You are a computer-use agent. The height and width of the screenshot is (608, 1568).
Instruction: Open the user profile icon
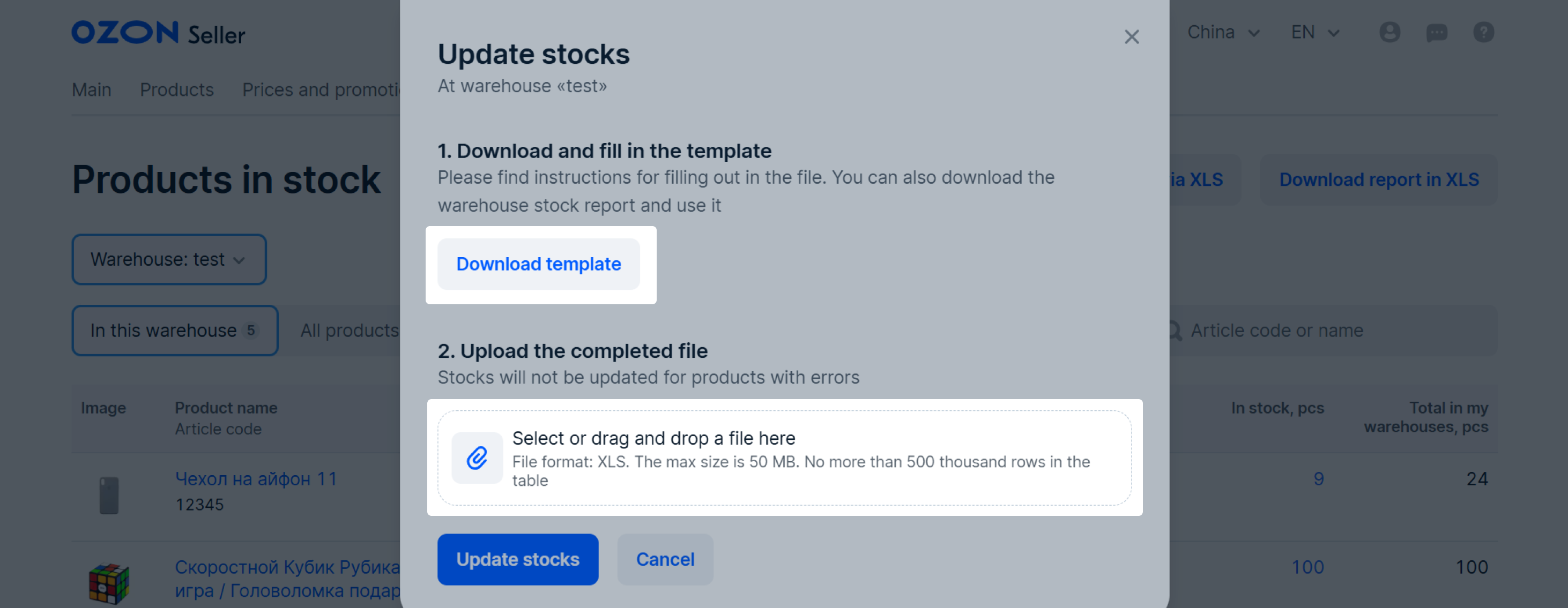coord(1389,32)
